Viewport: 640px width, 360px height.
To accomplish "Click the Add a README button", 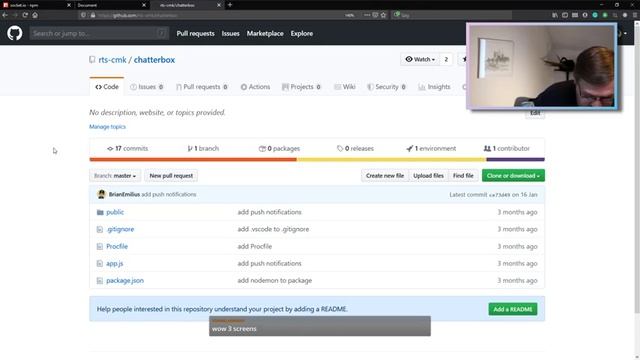I will click(513, 309).
